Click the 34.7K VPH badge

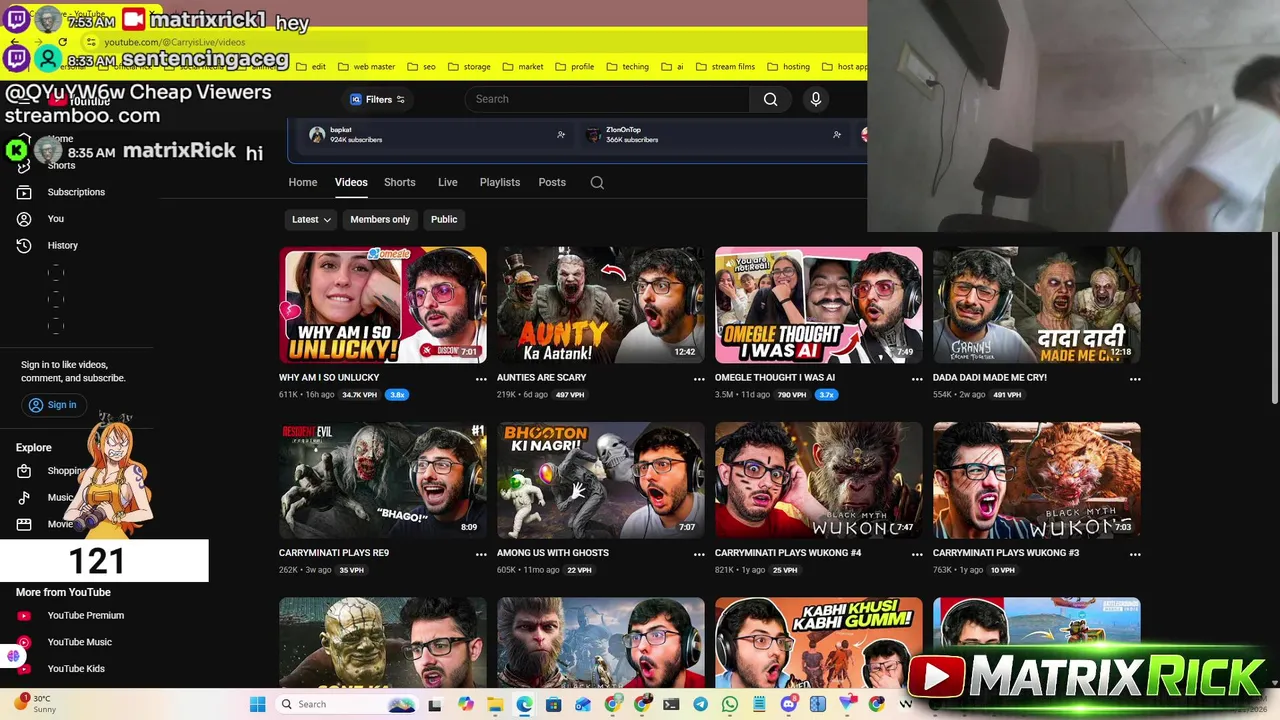[x=360, y=395]
